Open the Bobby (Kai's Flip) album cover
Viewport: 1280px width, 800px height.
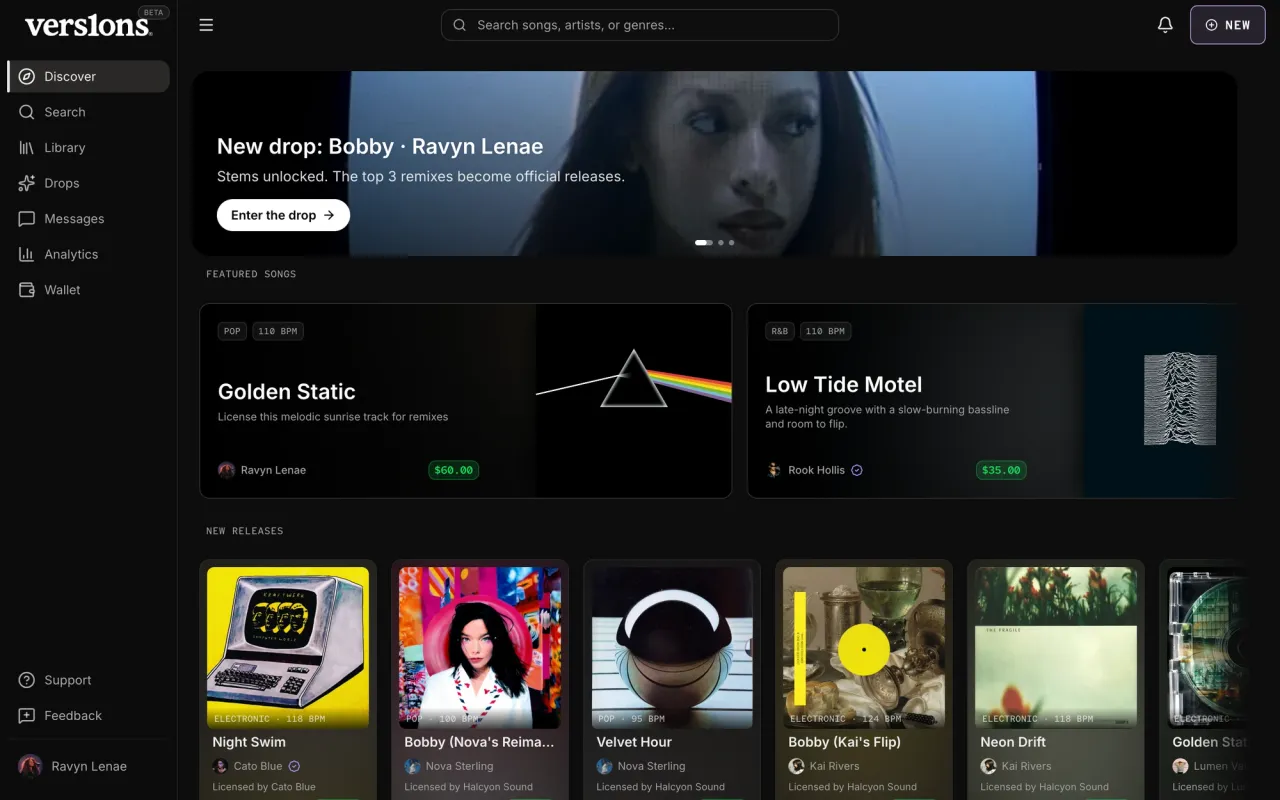[864, 647]
